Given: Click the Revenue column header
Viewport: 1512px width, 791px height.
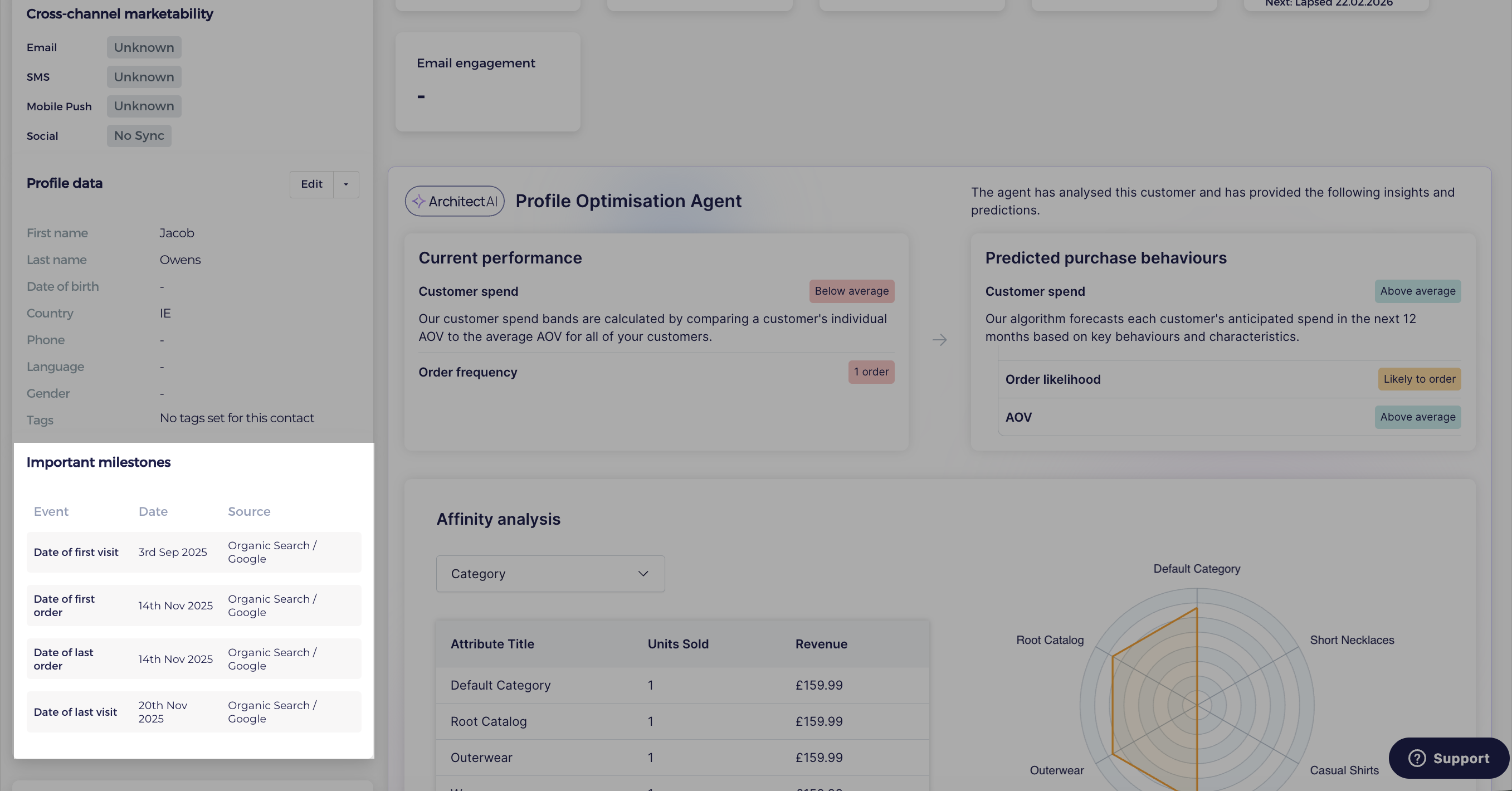Looking at the screenshot, I should (x=821, y=644).
